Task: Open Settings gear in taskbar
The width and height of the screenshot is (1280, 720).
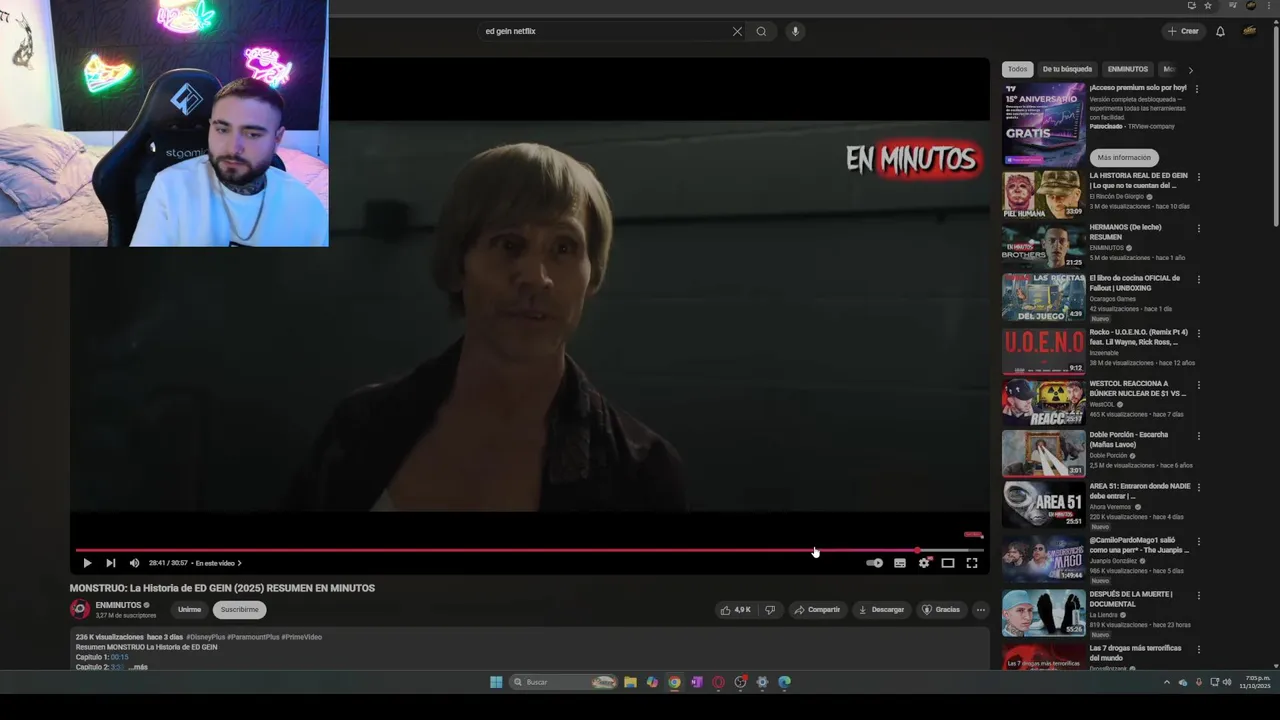Action: click(762, 682)
